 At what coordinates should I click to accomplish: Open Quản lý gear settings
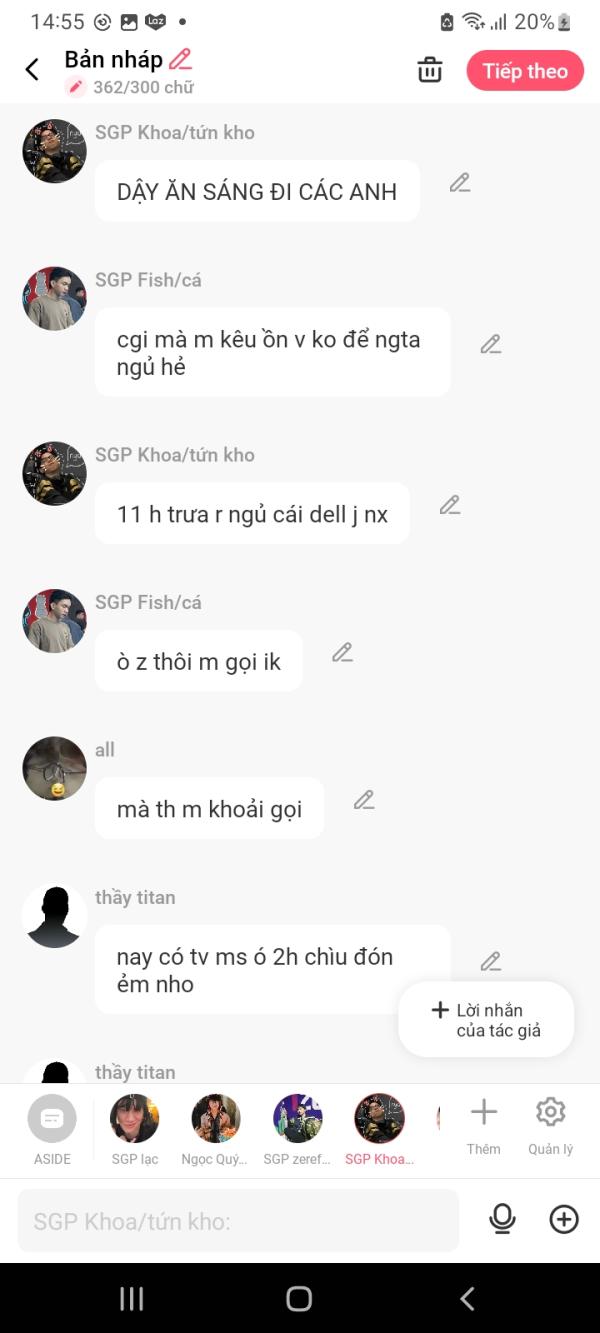pyautogui.click(x=551, y=1127)
